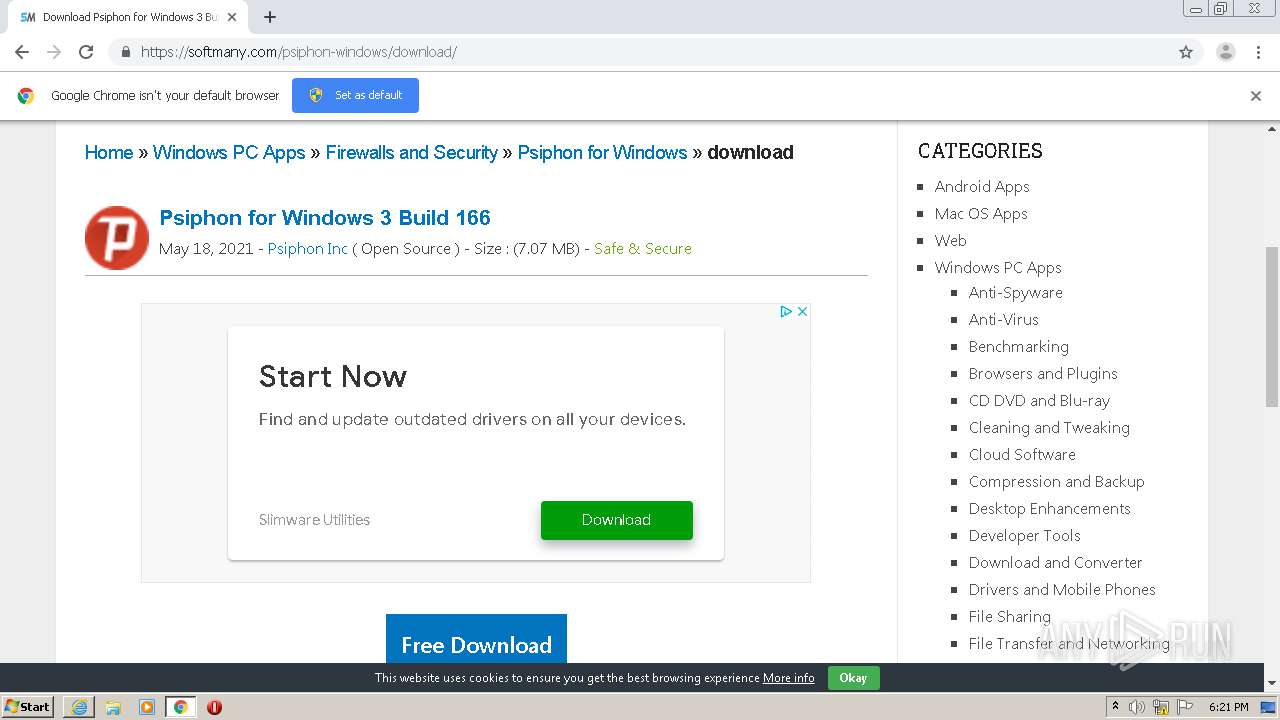Image resolution: width=1280 pixels, height=720 pixels.
Task: Open the More info cookie link
Action: pyautogui.click(x=789, y=678)
